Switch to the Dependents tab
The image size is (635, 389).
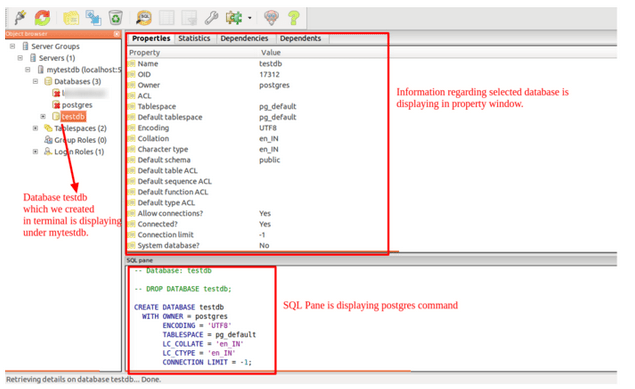300,38
